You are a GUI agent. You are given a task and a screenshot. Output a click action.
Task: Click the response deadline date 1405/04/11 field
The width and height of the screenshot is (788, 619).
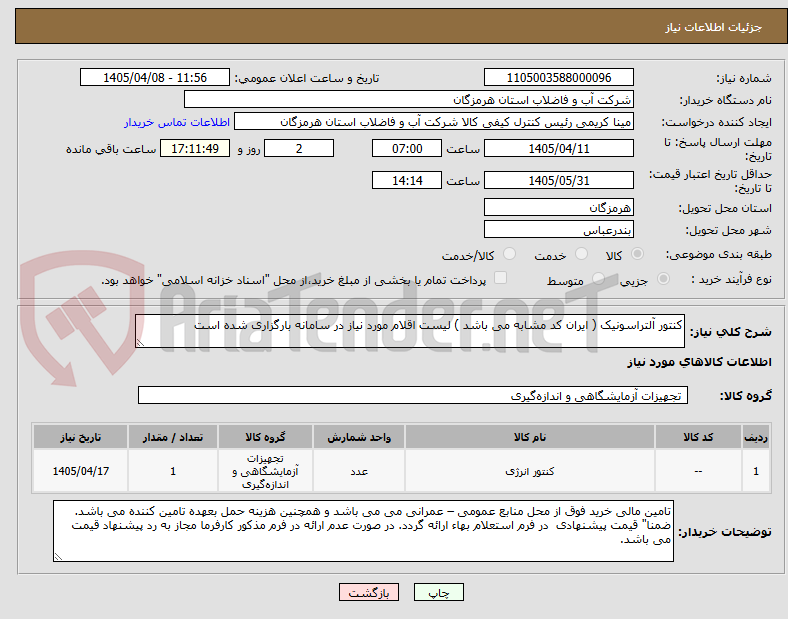[558, 148]
